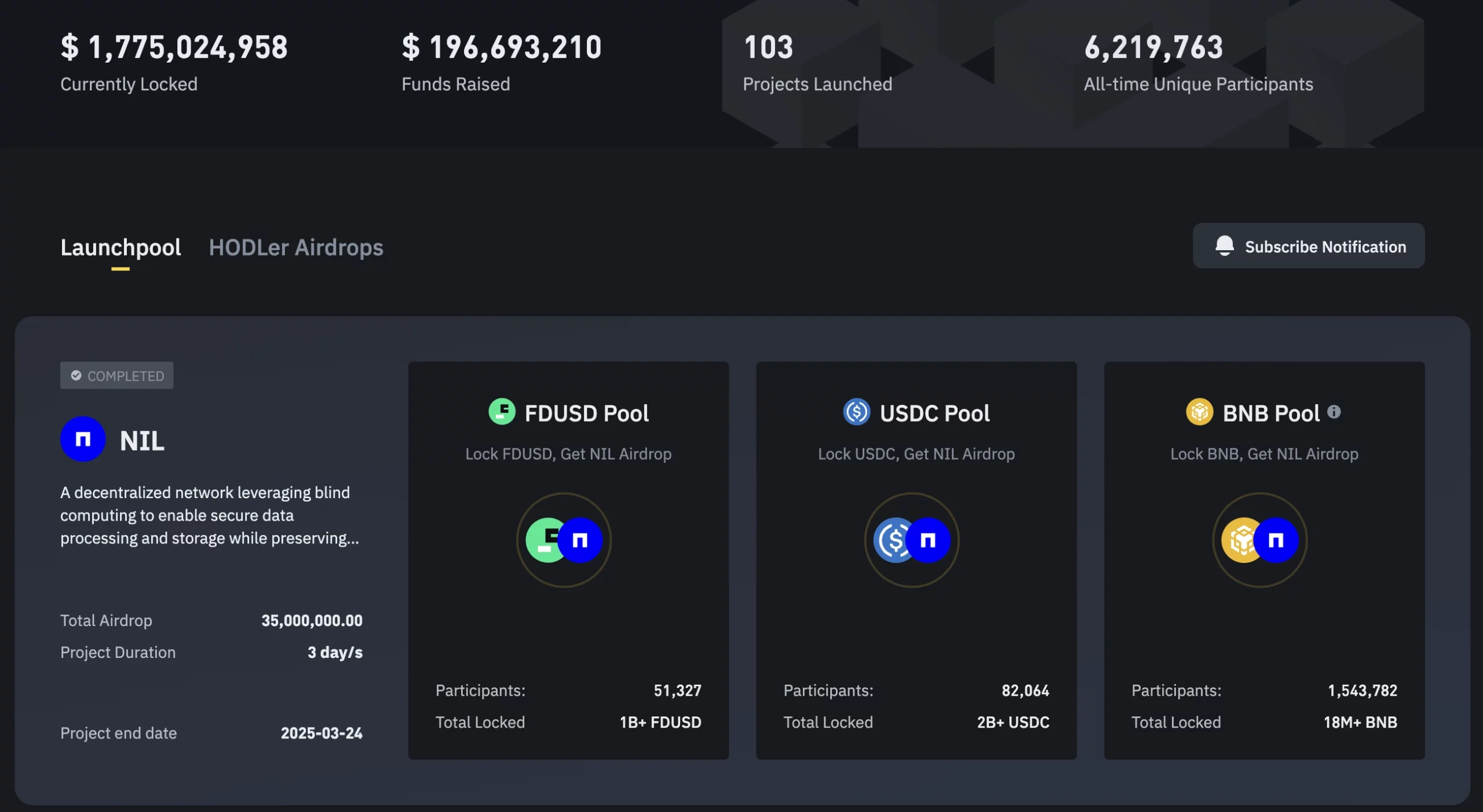Click the 18M+ BNB total locked value
This screenshot has width=1483, height=812.
(1360, 723)
